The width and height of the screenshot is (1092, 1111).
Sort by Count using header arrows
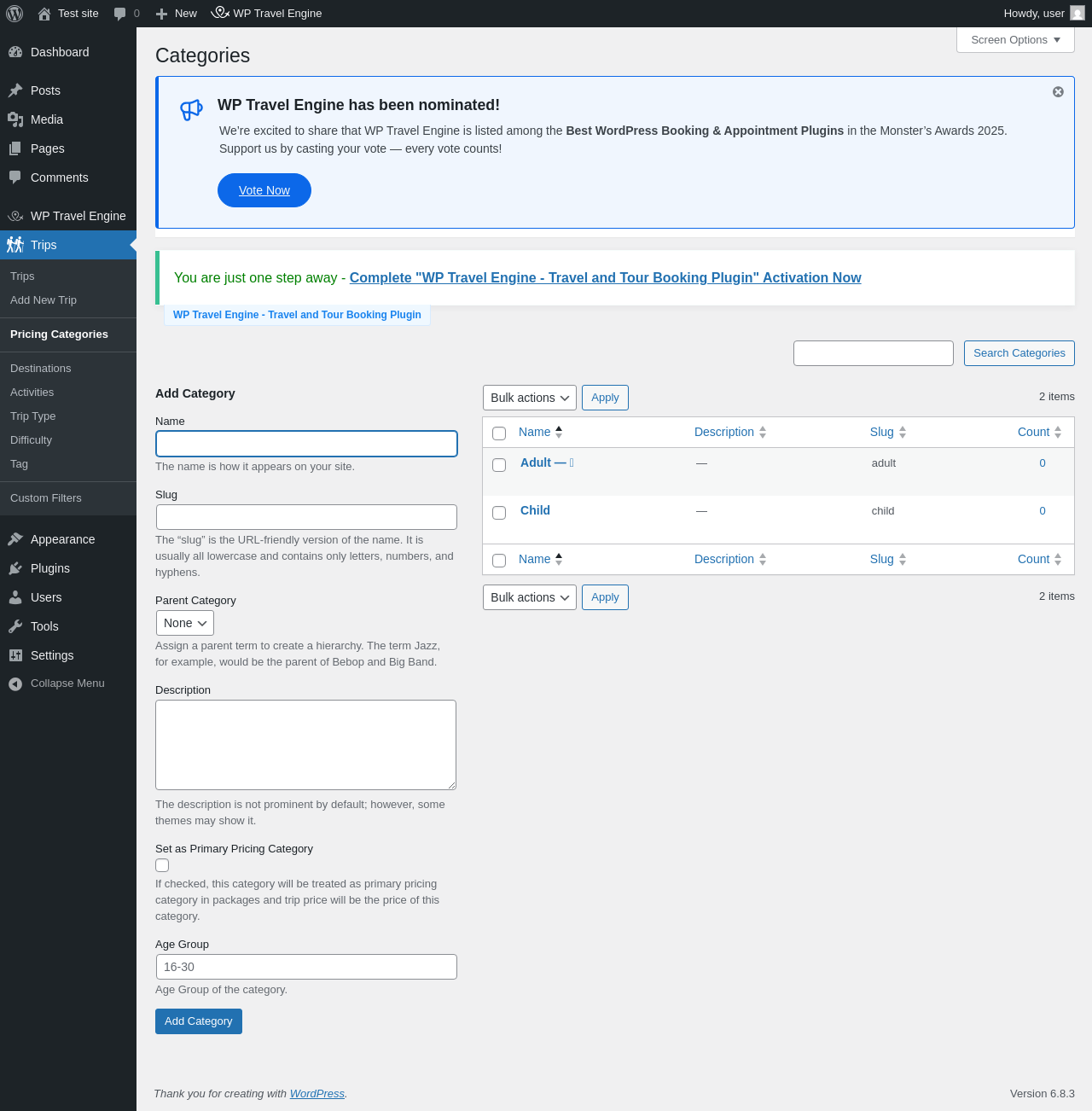[1058, 433]
